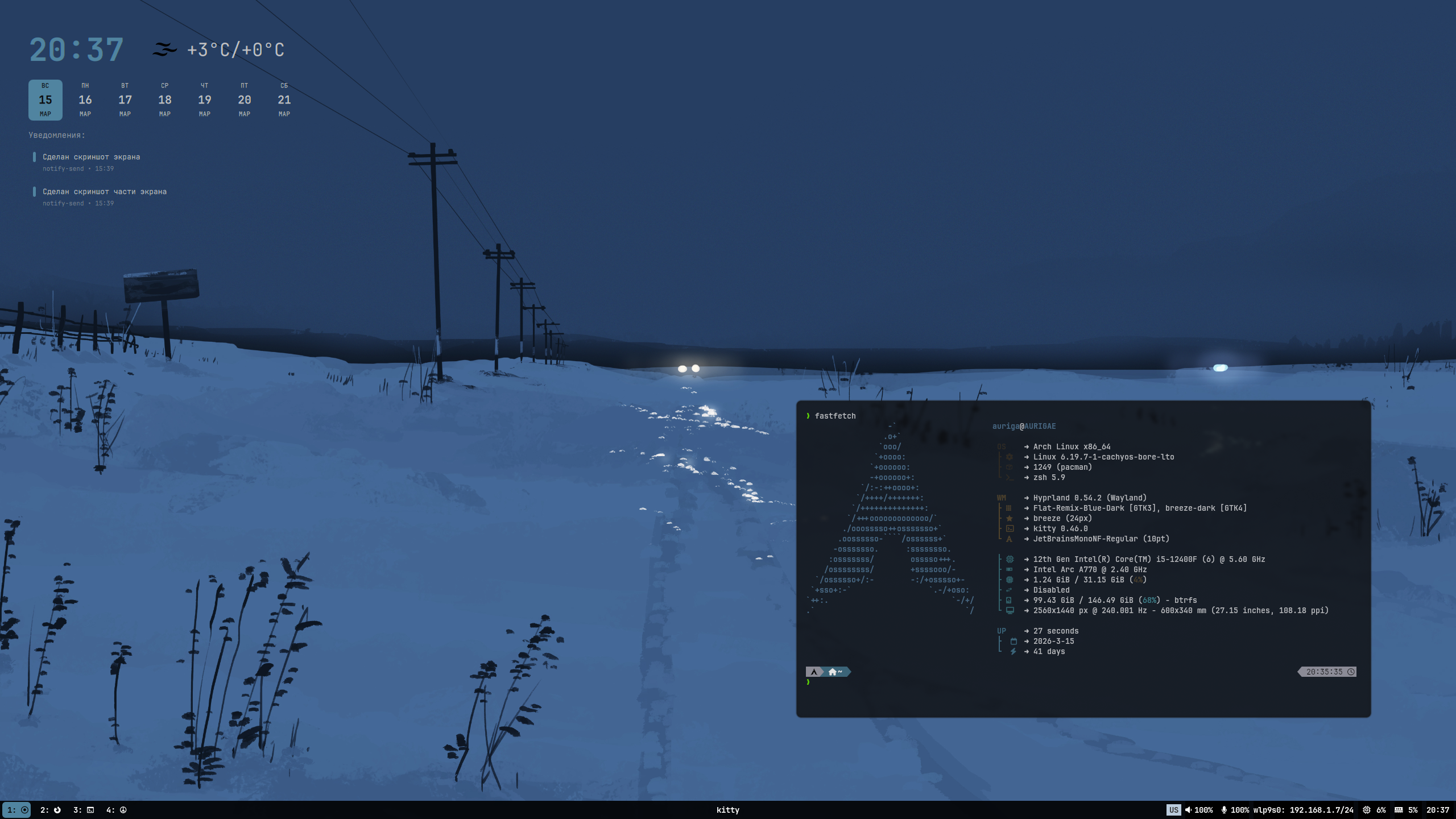The width and height of the screenshot is (1456, 819).
Task: Click the 20:35:35 timestamp in the terminal prompt
Action: [x=1324, y=672]
